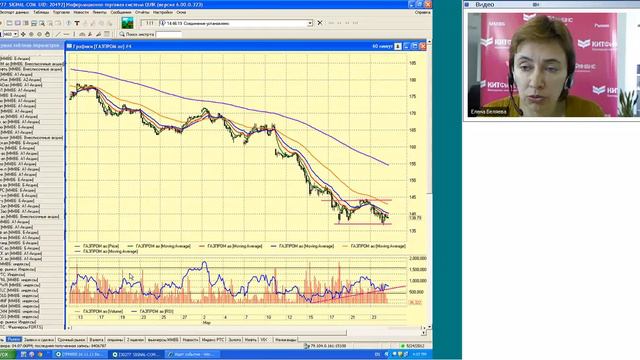Click the Елена Беляева name label on video
This screenshot has height=360, width=640.
click(488, 111)
